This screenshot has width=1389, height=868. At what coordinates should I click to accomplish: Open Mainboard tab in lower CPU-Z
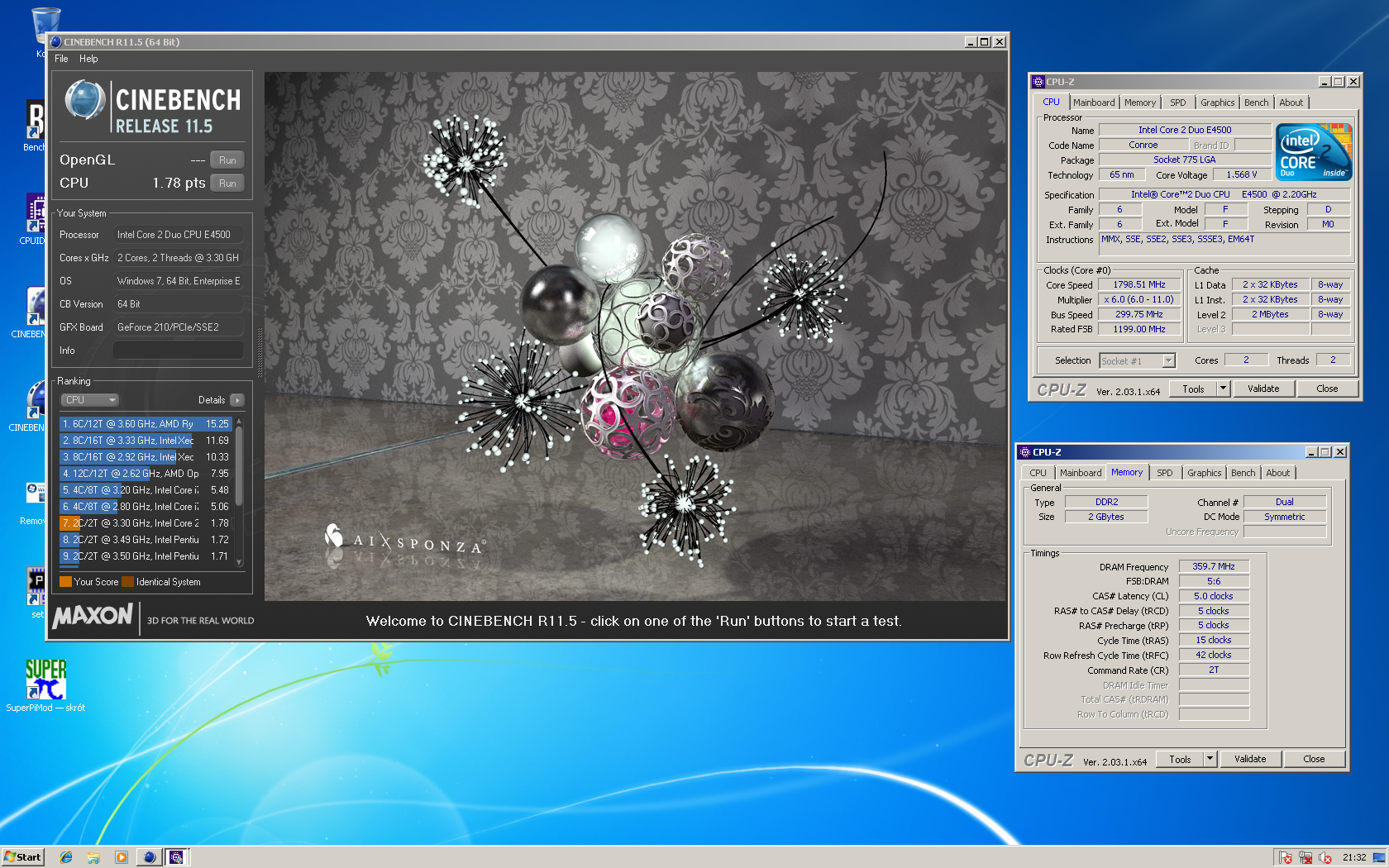click(1081, 473)
